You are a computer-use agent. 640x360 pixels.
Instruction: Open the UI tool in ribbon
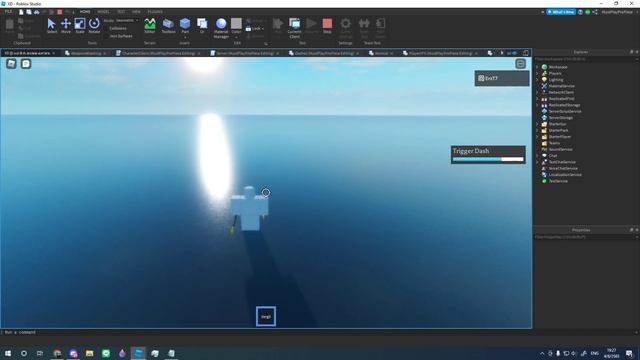pyautogui.click(x=202, y=25)
